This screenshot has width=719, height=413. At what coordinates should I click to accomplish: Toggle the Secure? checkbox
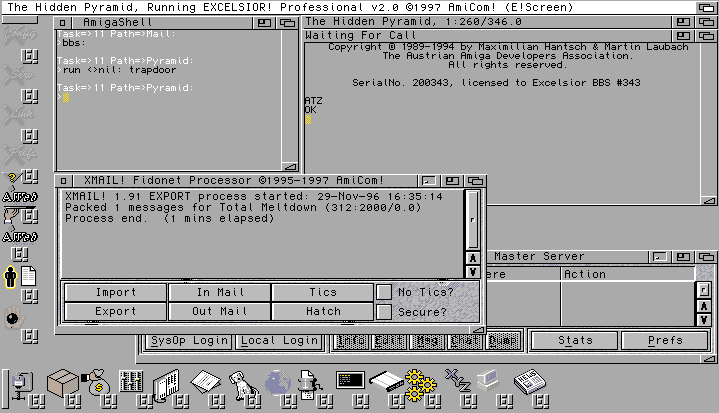pyautogui.click(x=385, y=311)
